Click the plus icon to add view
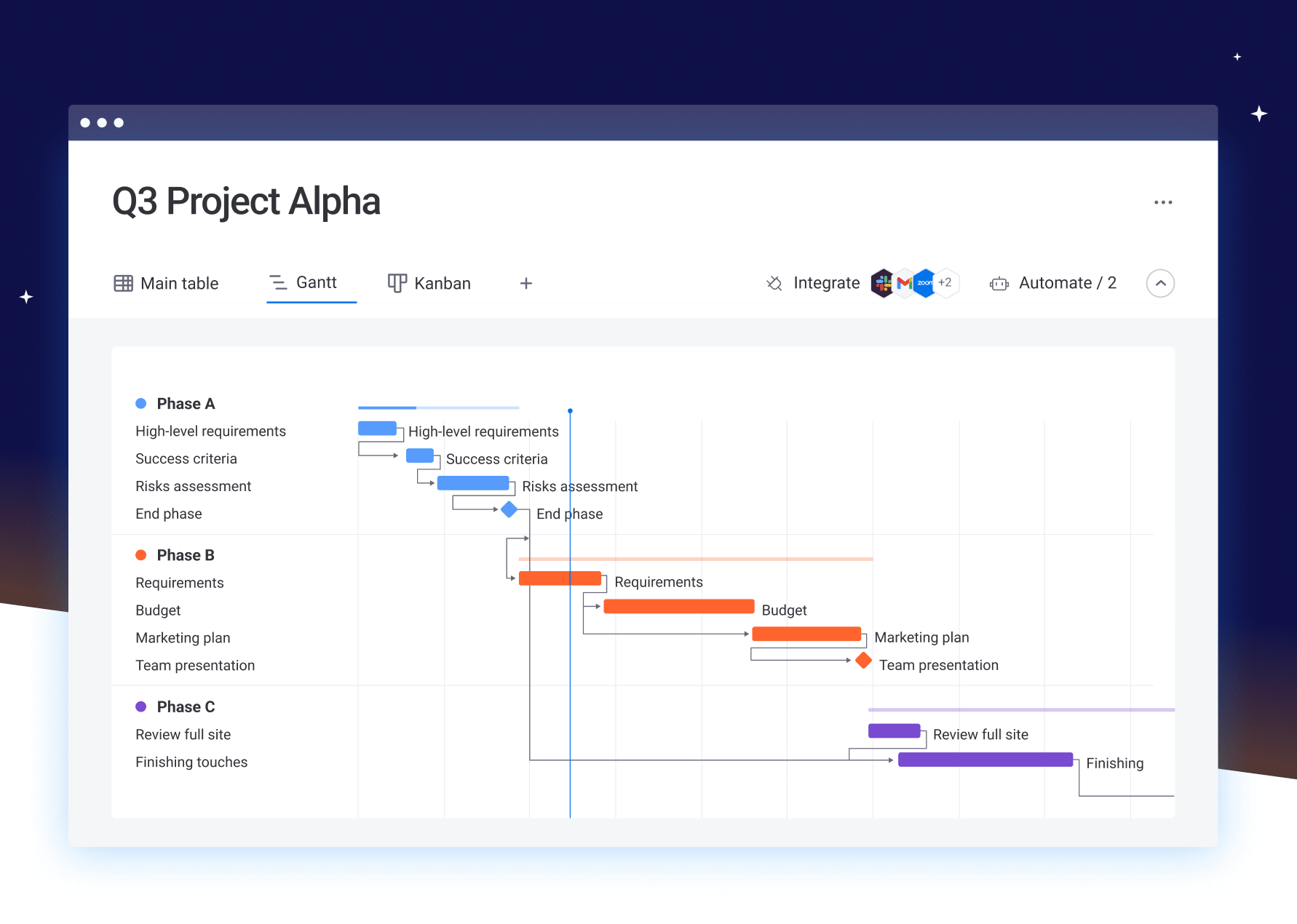 coord(525,283)
